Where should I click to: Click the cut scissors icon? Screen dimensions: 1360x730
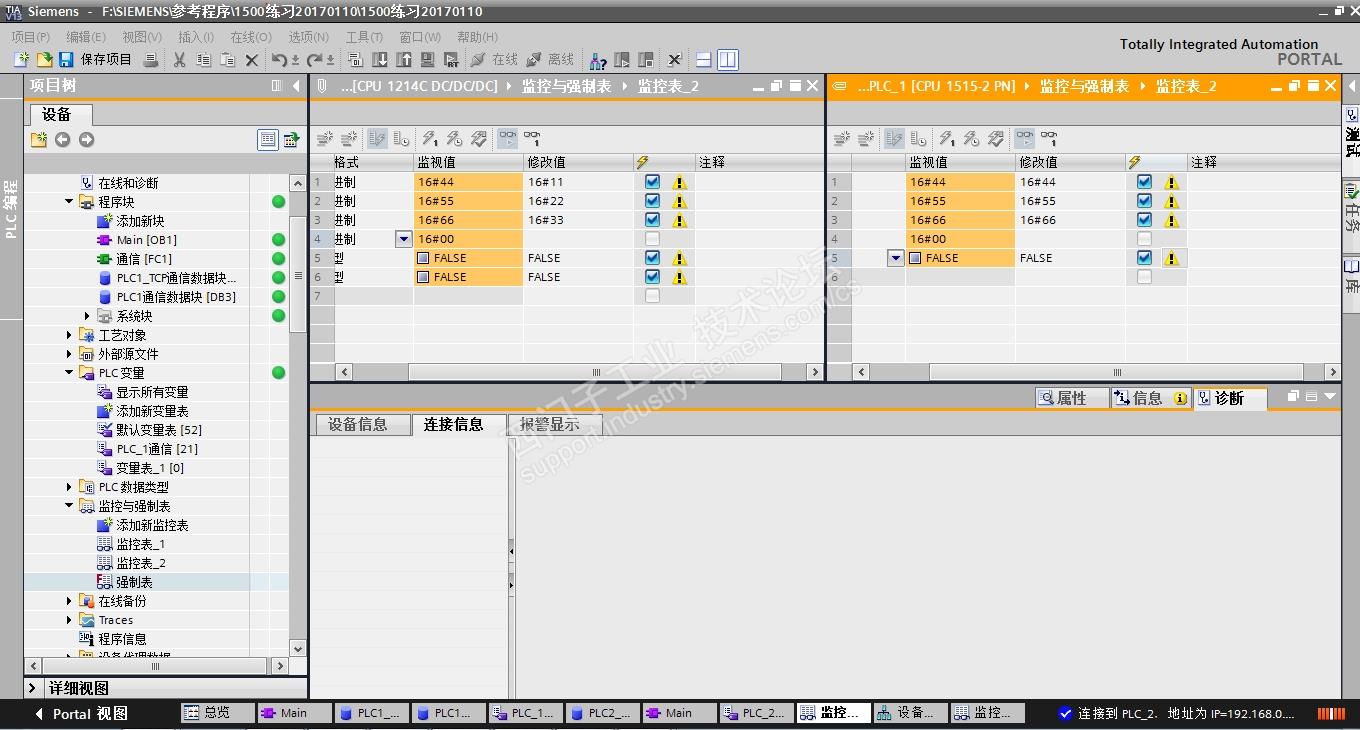point(179,60)
